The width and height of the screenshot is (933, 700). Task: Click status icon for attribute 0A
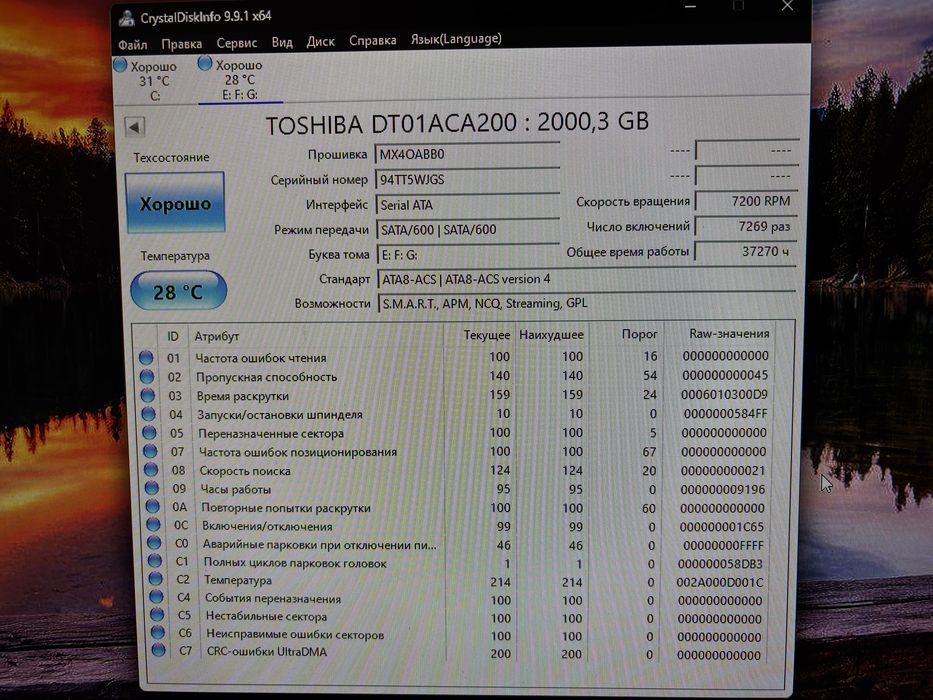click(x=153, y=507)
